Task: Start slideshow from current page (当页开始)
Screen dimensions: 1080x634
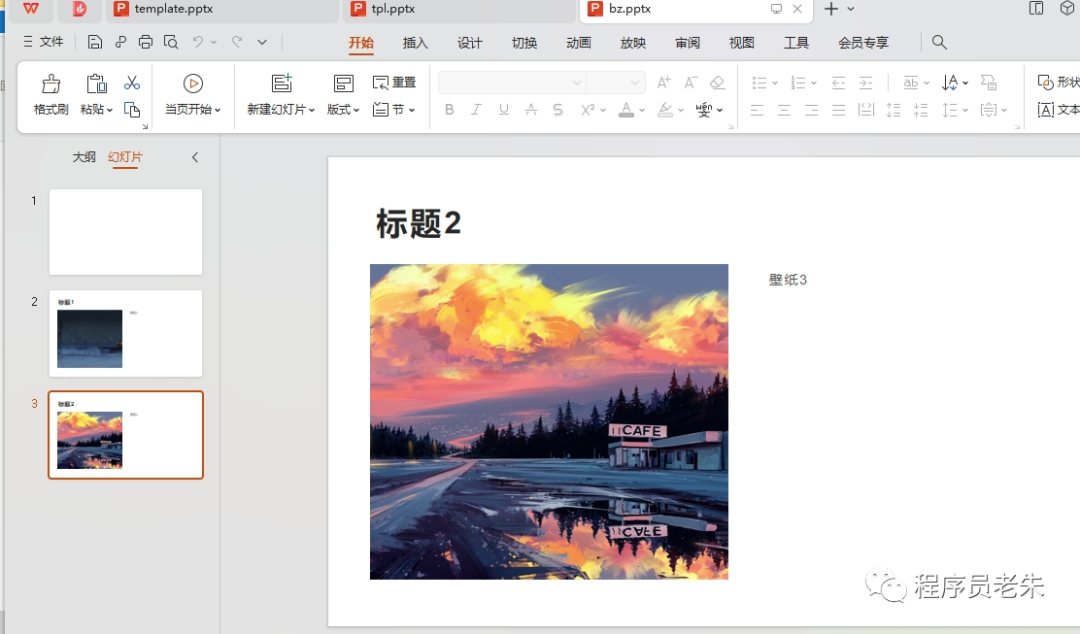Action: coord(193,94)
